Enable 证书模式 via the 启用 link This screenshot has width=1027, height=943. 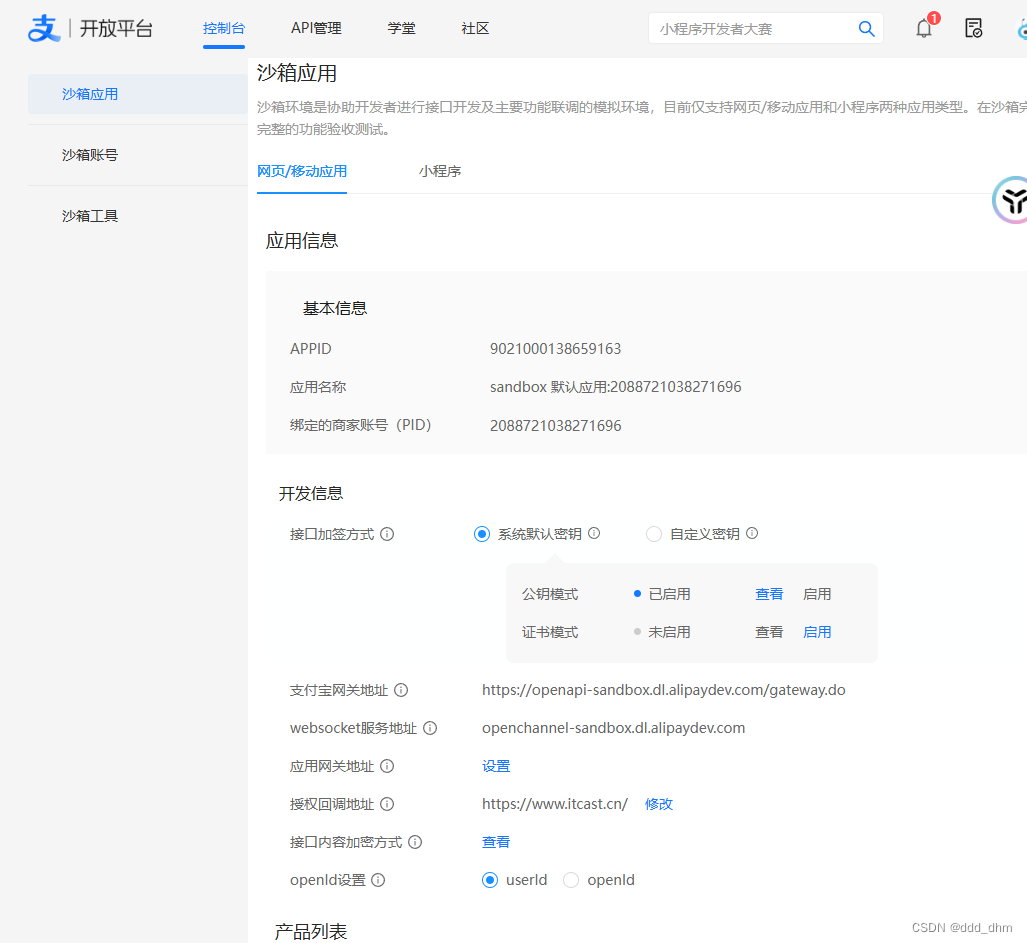(x=817, y=631)
